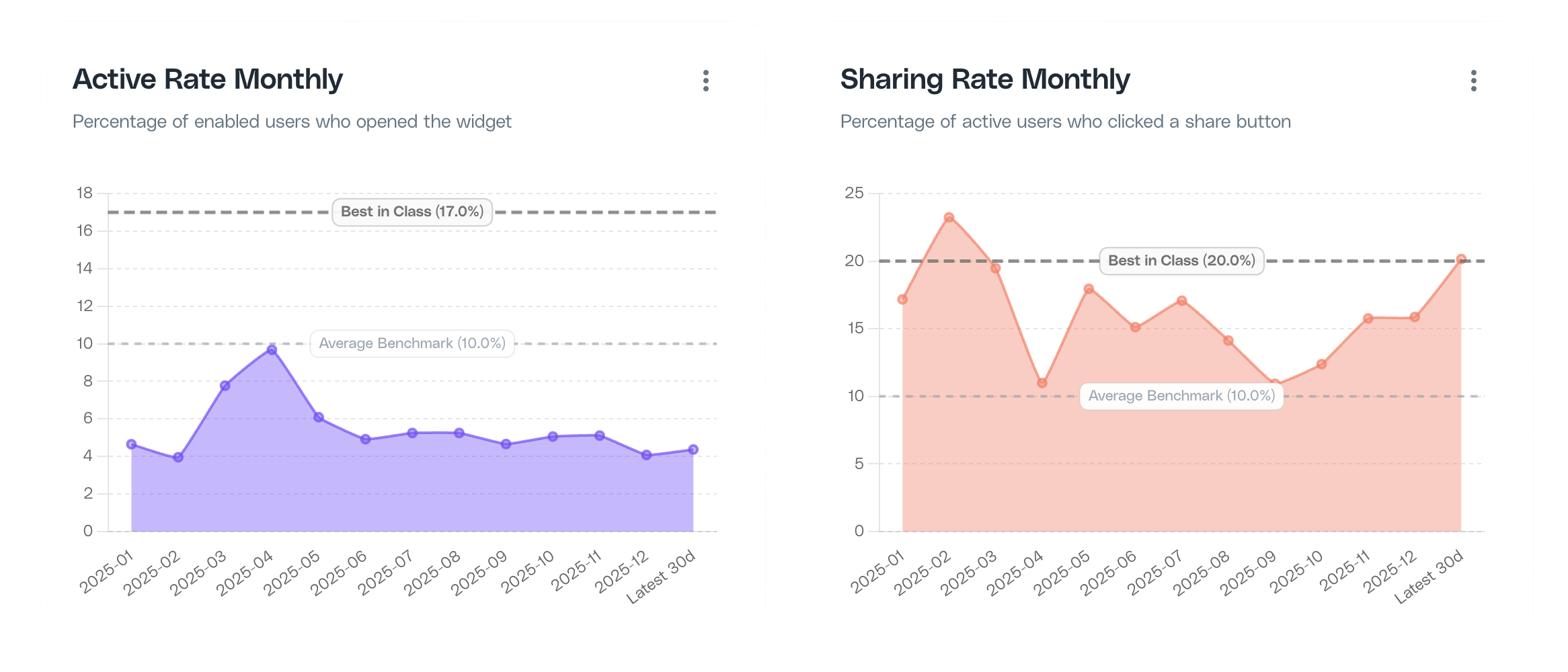Click the Average Benchmark label on Sharing Rate

[x=1181, y=396]
